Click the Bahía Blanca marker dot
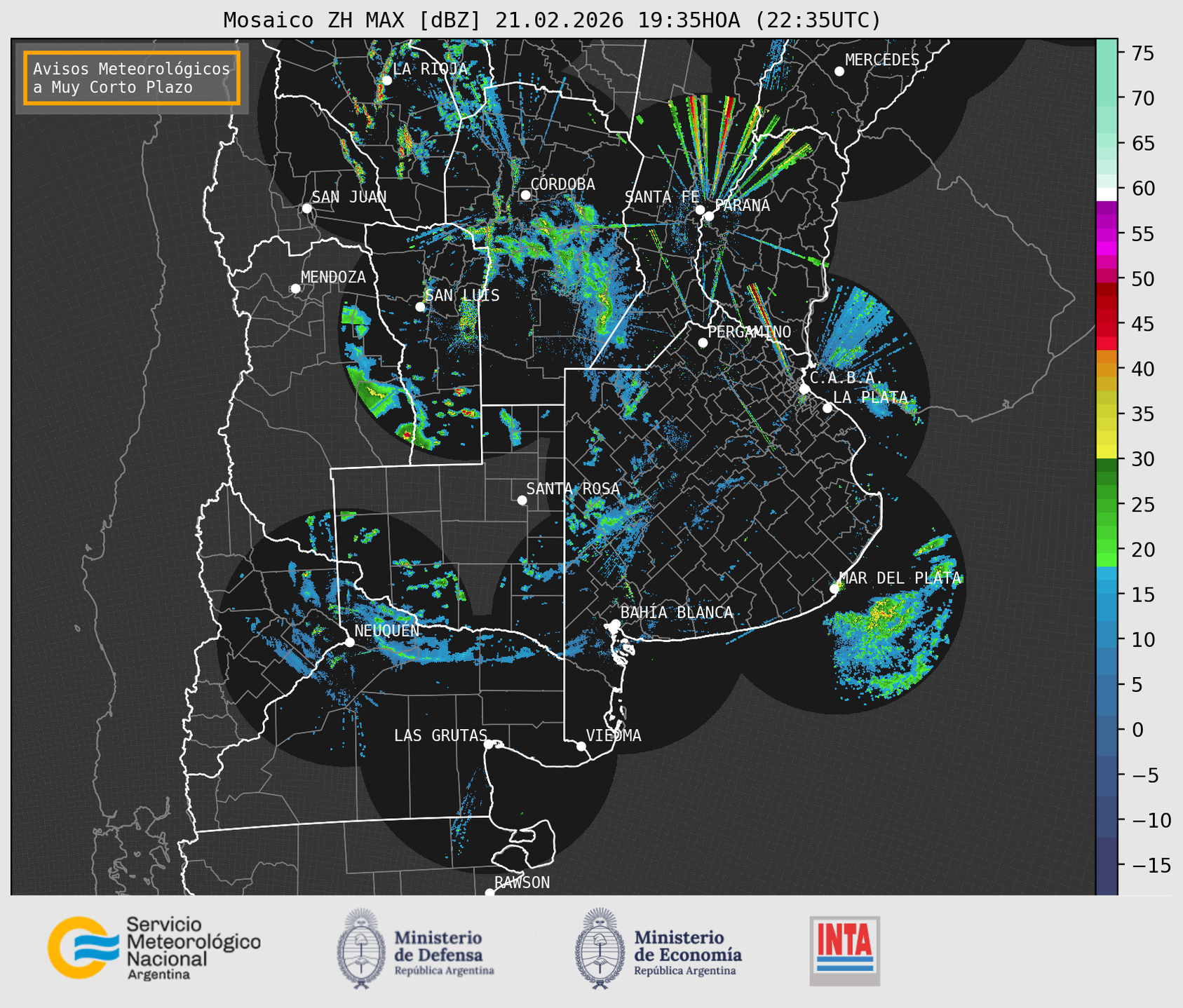 tap(615, 623)
